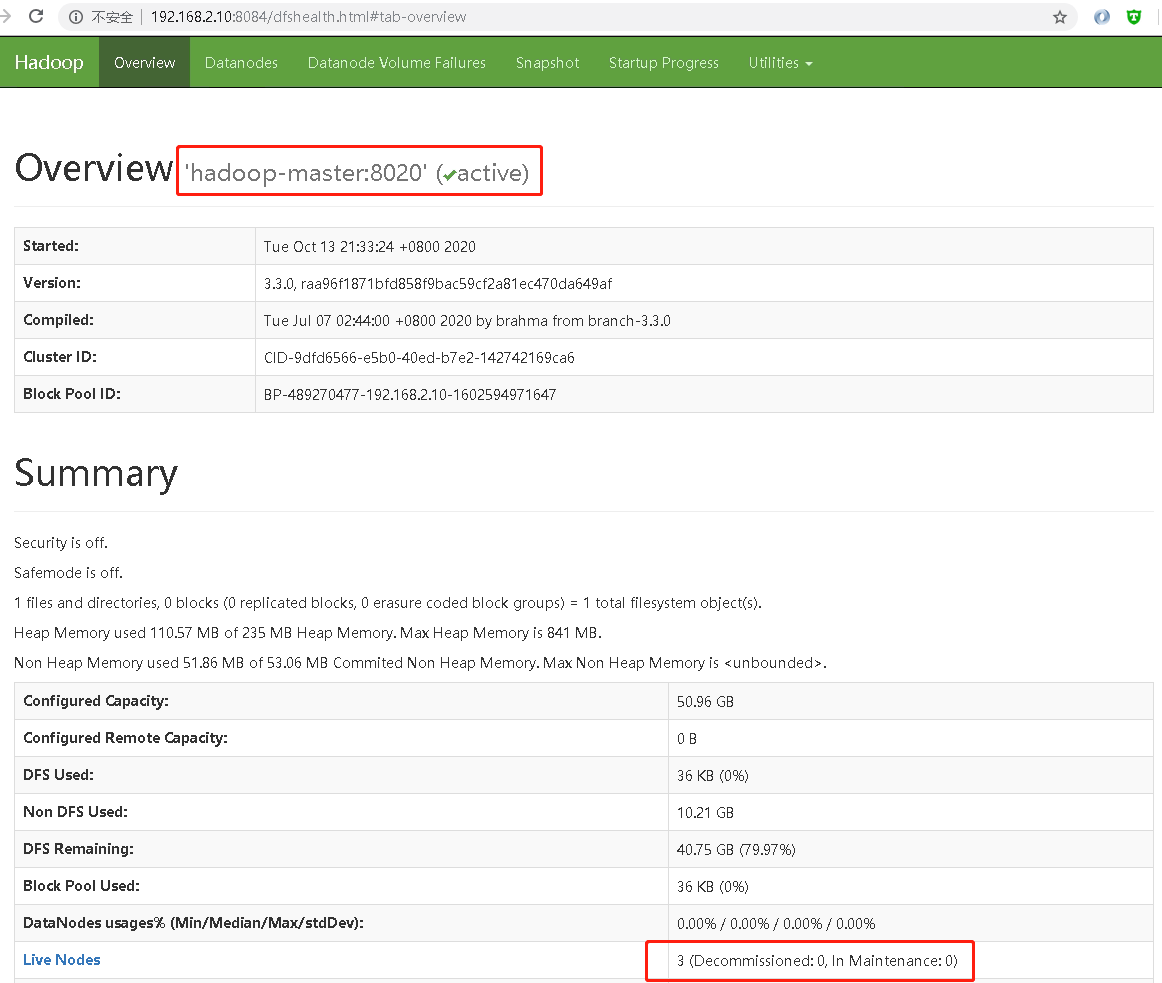Select the Block Pool ID value
The height and width of the screenshot is (983, 1162).
click(410, 394)
